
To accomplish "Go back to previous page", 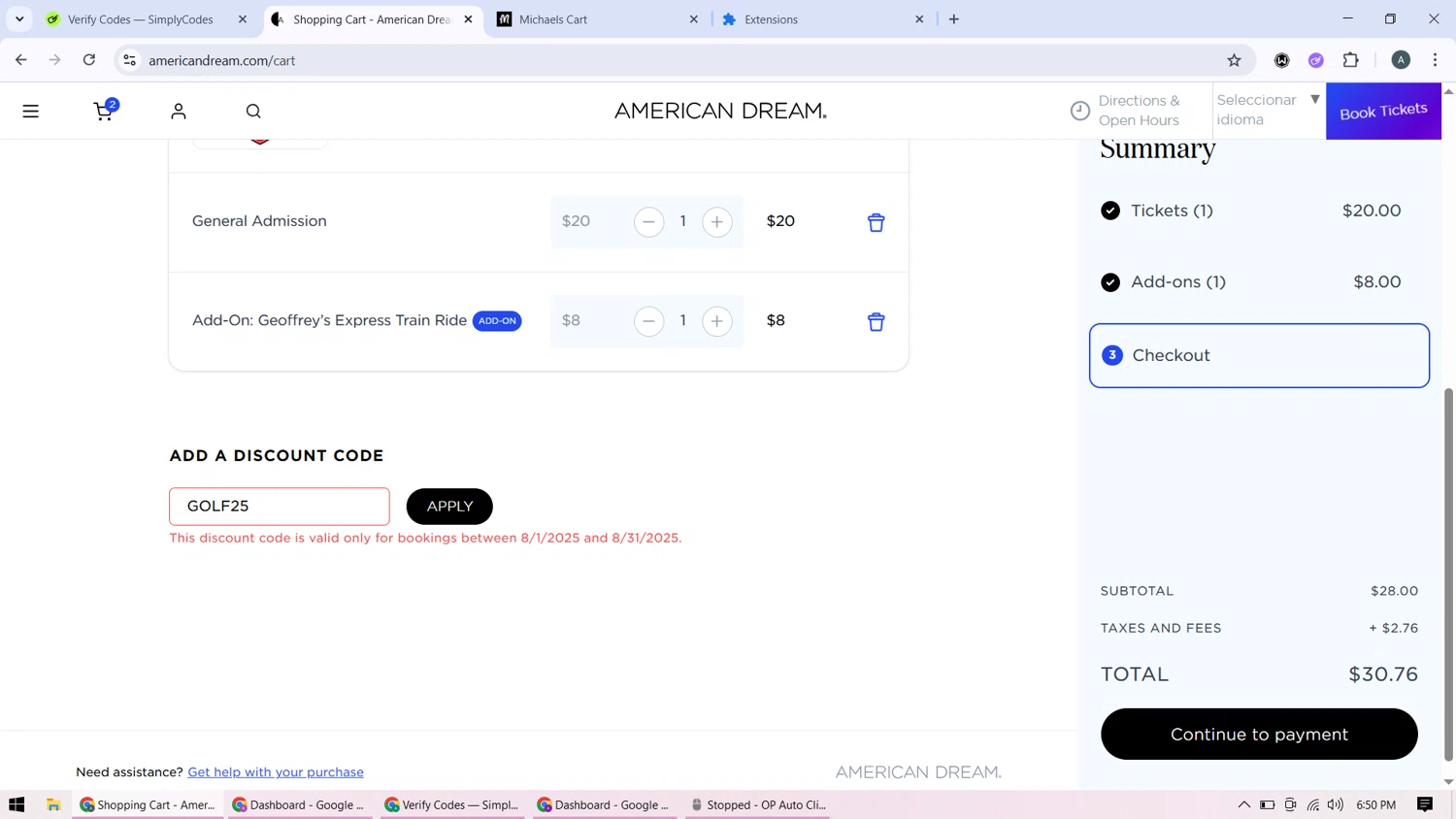I will pos(21,60).
